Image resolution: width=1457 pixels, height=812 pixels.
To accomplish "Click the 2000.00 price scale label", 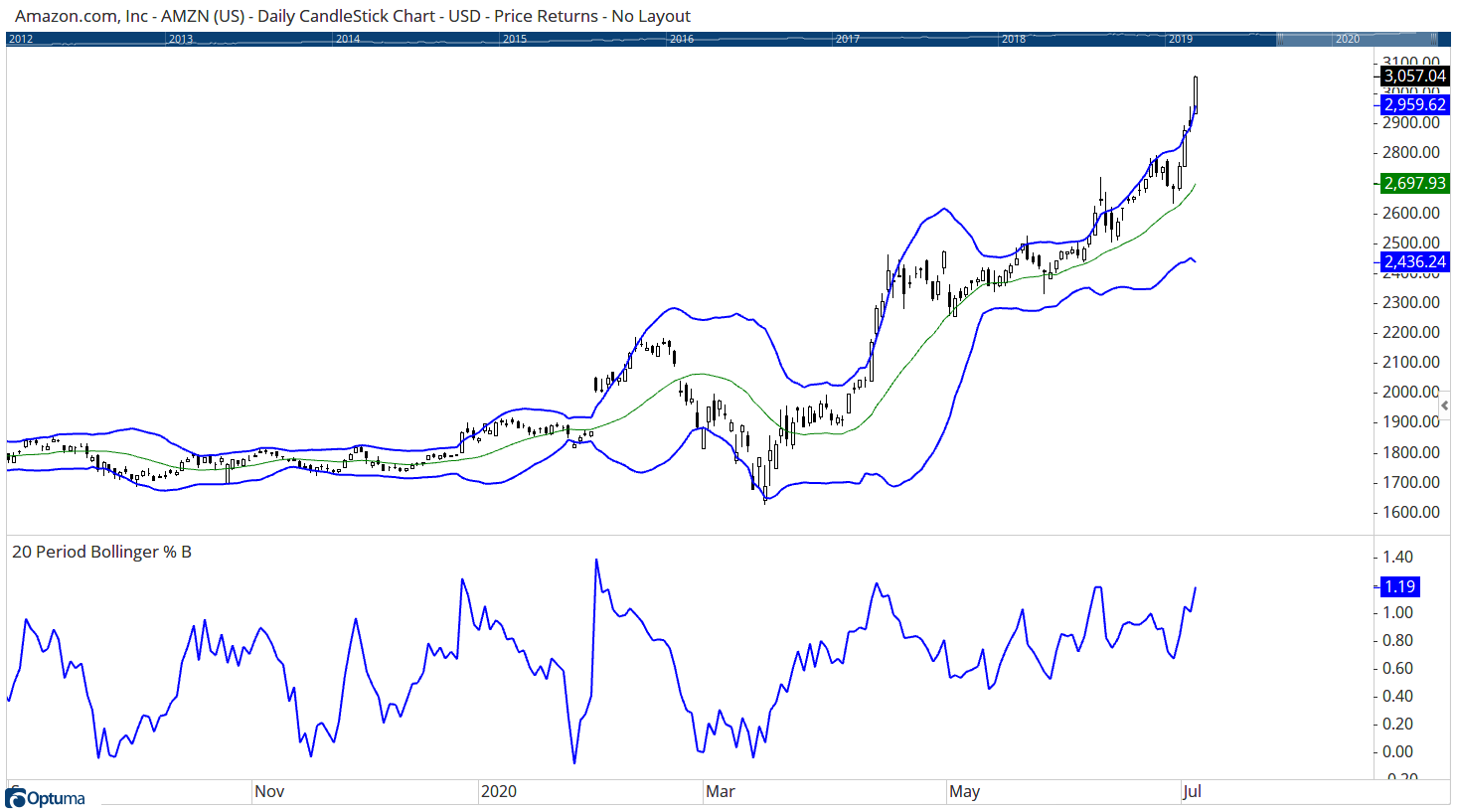I will 1411,392.
